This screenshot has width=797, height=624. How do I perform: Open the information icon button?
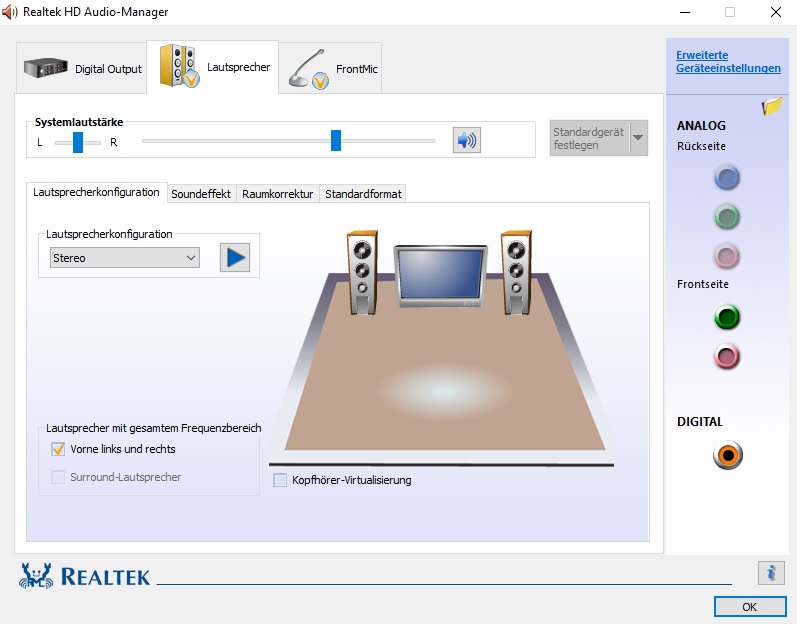(771, 573)
